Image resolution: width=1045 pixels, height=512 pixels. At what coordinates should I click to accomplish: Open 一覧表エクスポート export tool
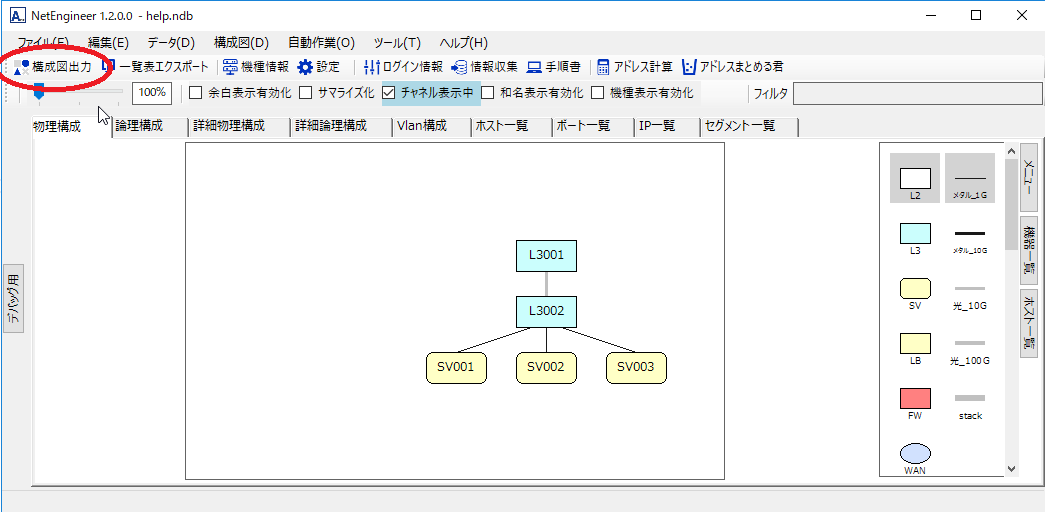tap(156, 67)
